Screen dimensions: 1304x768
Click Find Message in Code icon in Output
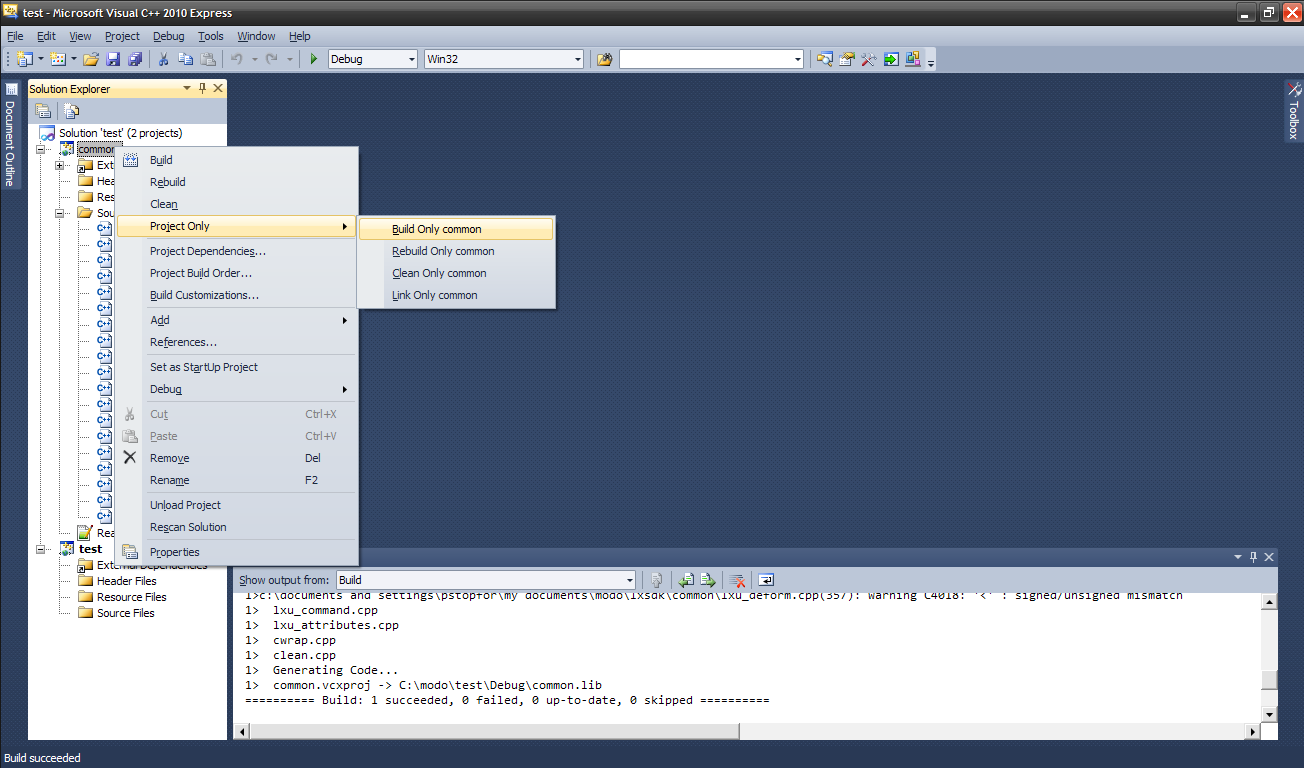click(x=657, y=580)
